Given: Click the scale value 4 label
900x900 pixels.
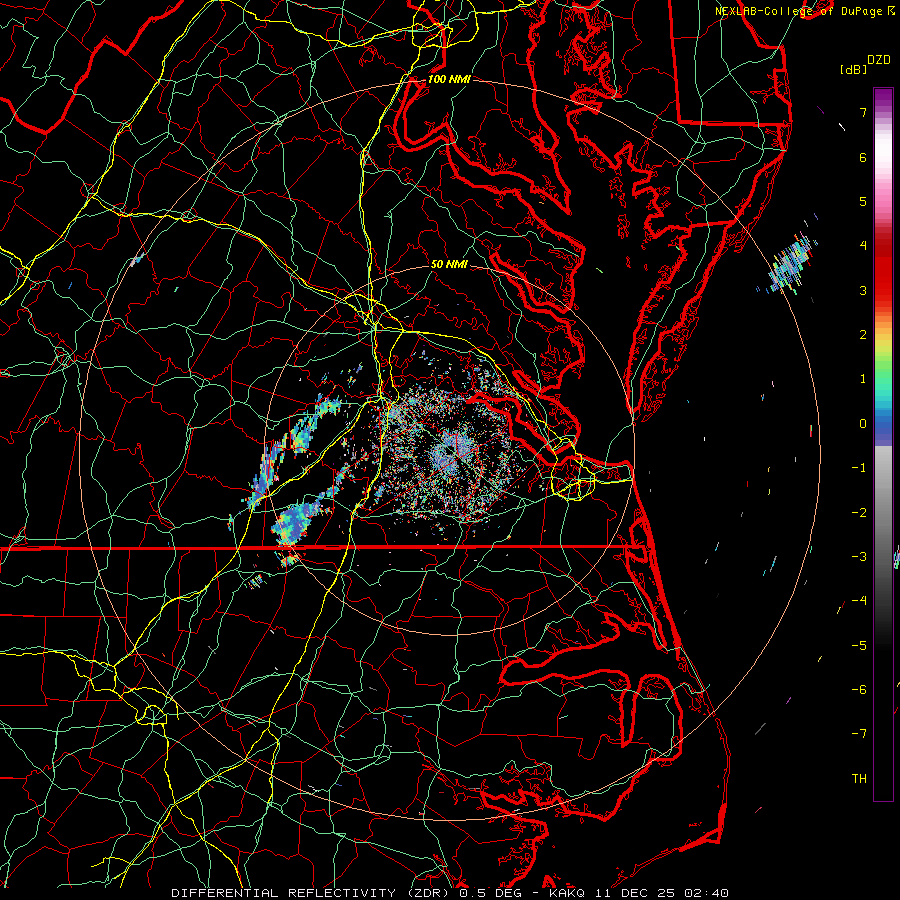Looking at the screenshot, I should (863, 246).
